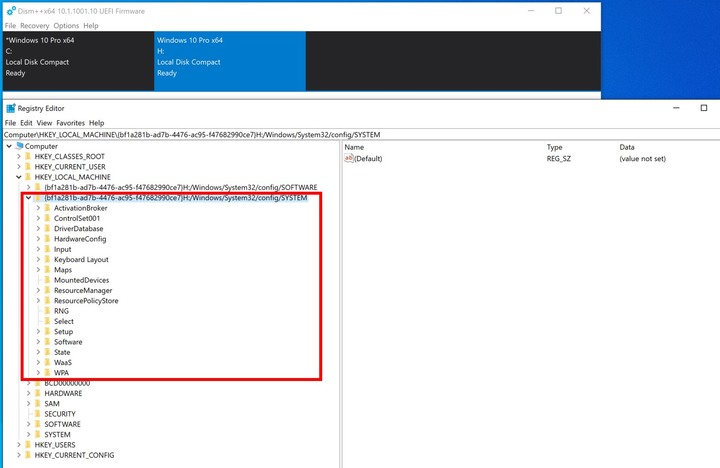Select the Input key
The width and height of the screenshot is (720, 468).
[62, 249]
